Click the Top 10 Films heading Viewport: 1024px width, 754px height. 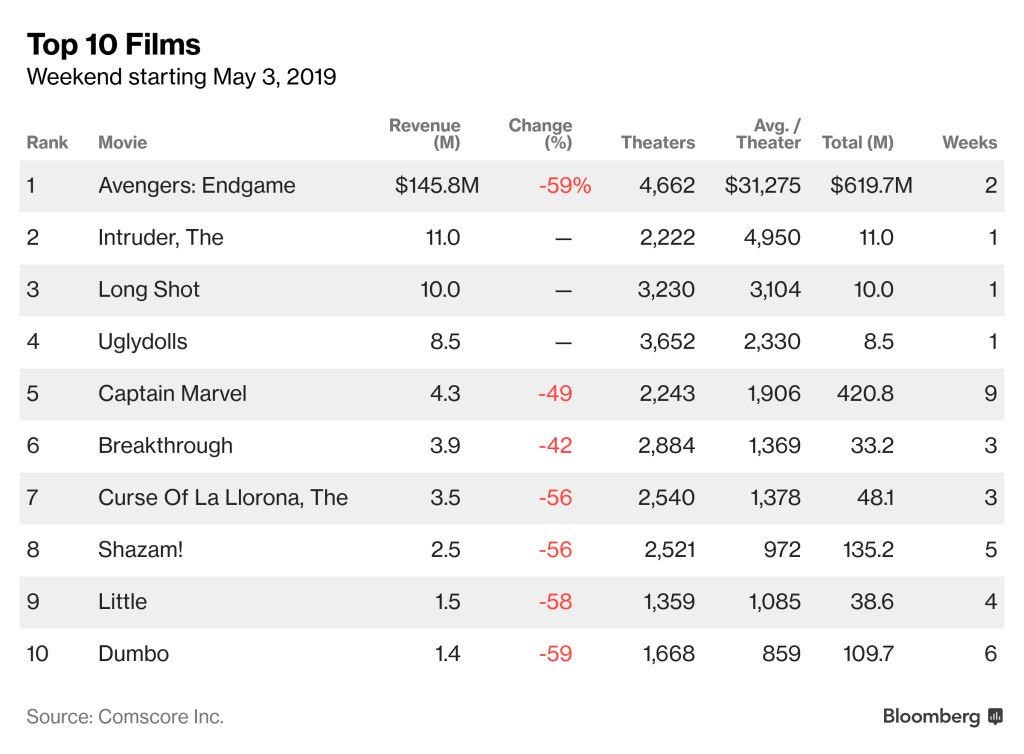pos(113,45)
